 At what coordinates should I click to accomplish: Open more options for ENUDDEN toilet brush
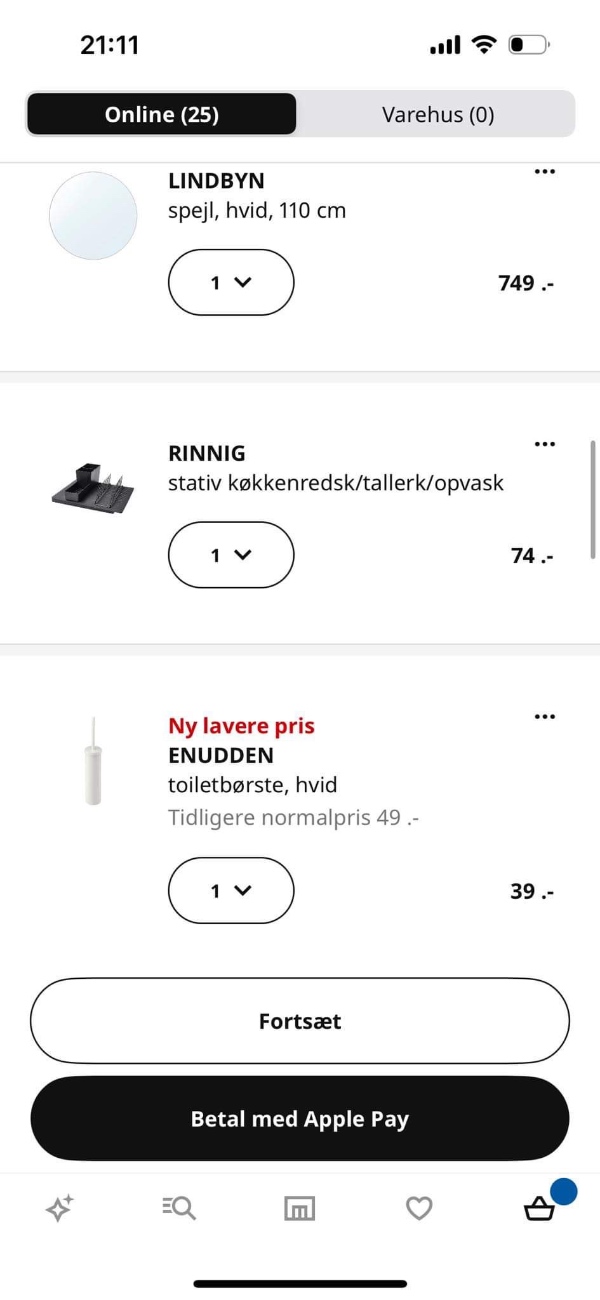pyautogui.click(x=544, y=716)
